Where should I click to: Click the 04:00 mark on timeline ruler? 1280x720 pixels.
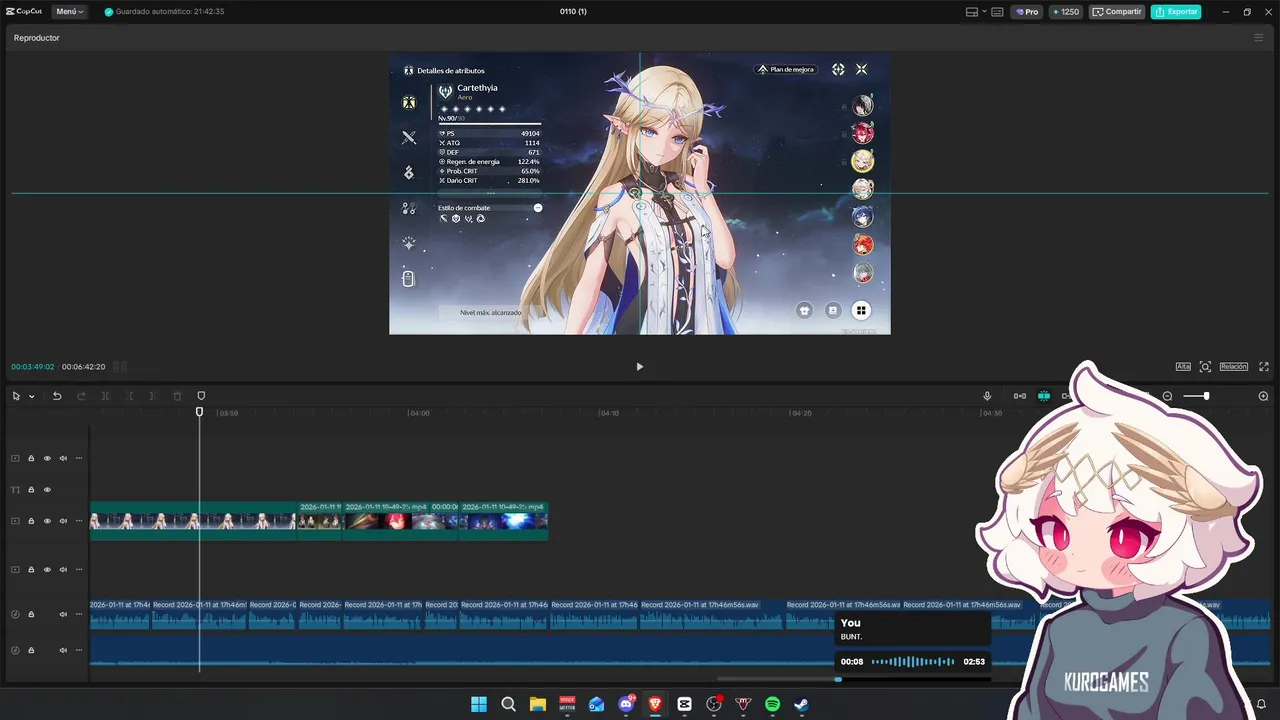(419, 413)
